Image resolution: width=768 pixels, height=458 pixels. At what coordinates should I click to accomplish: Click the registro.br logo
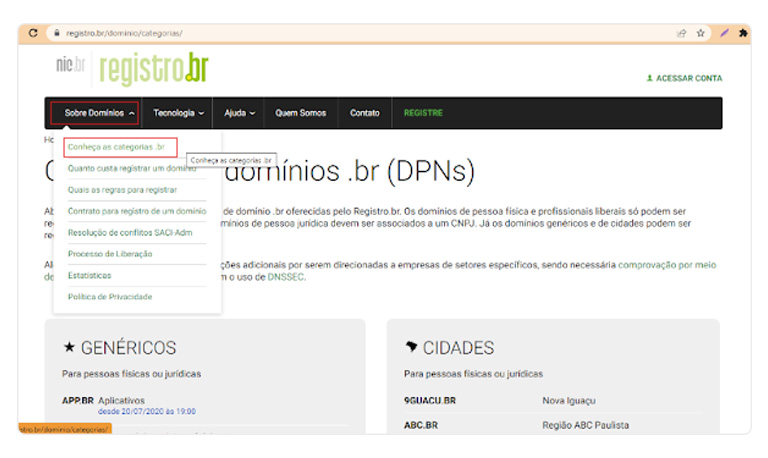click(x=153, y=69)
